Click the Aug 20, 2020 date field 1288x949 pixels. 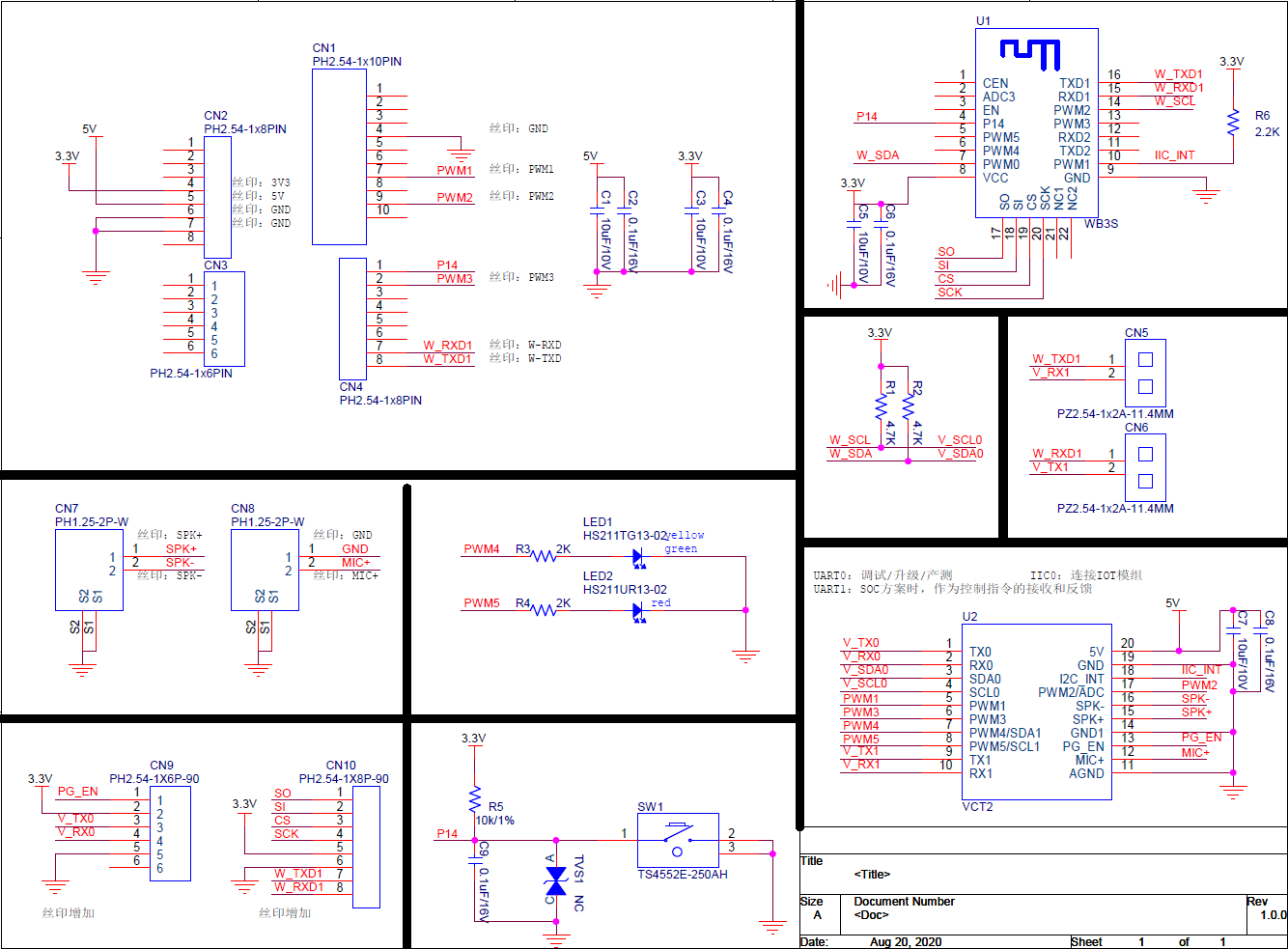[906, 942]
